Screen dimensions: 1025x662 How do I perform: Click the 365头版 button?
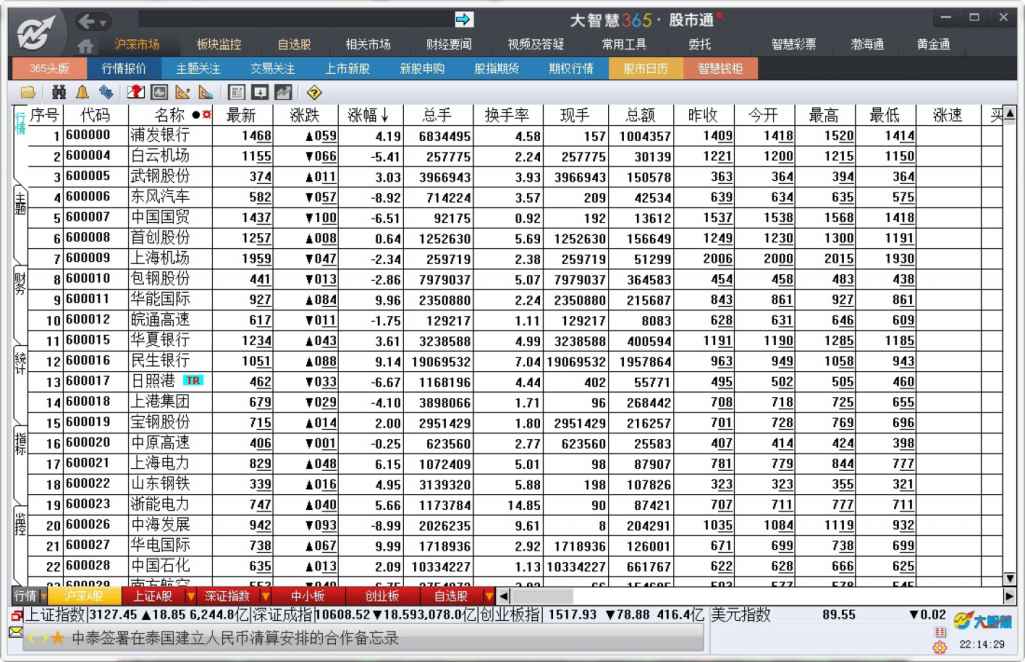pos(49,68)
